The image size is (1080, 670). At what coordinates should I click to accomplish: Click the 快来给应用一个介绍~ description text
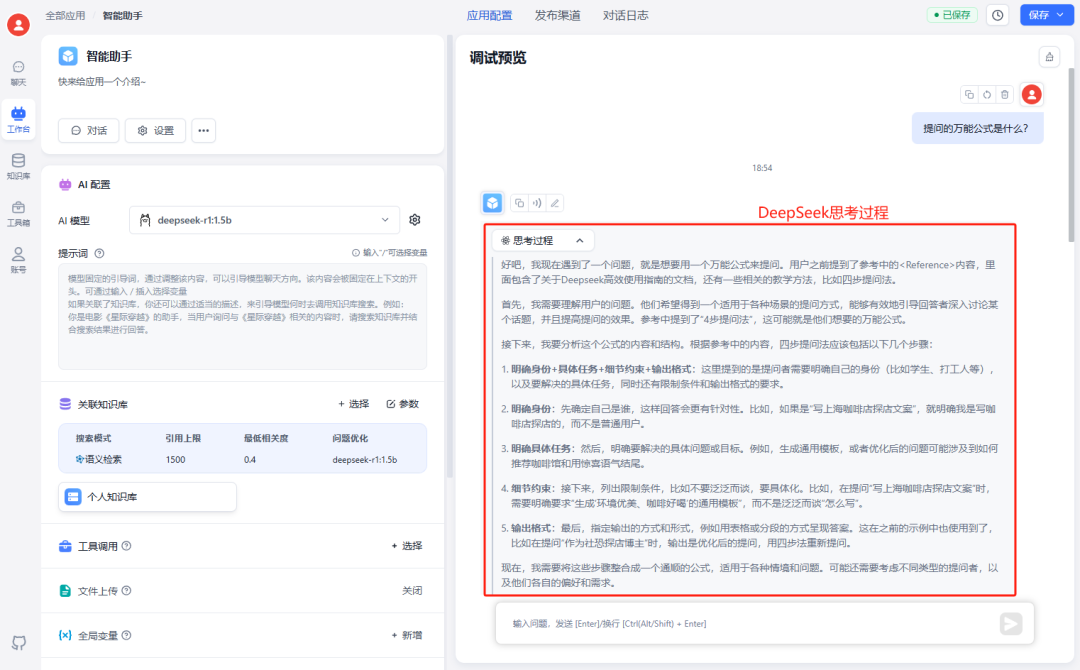102,81
